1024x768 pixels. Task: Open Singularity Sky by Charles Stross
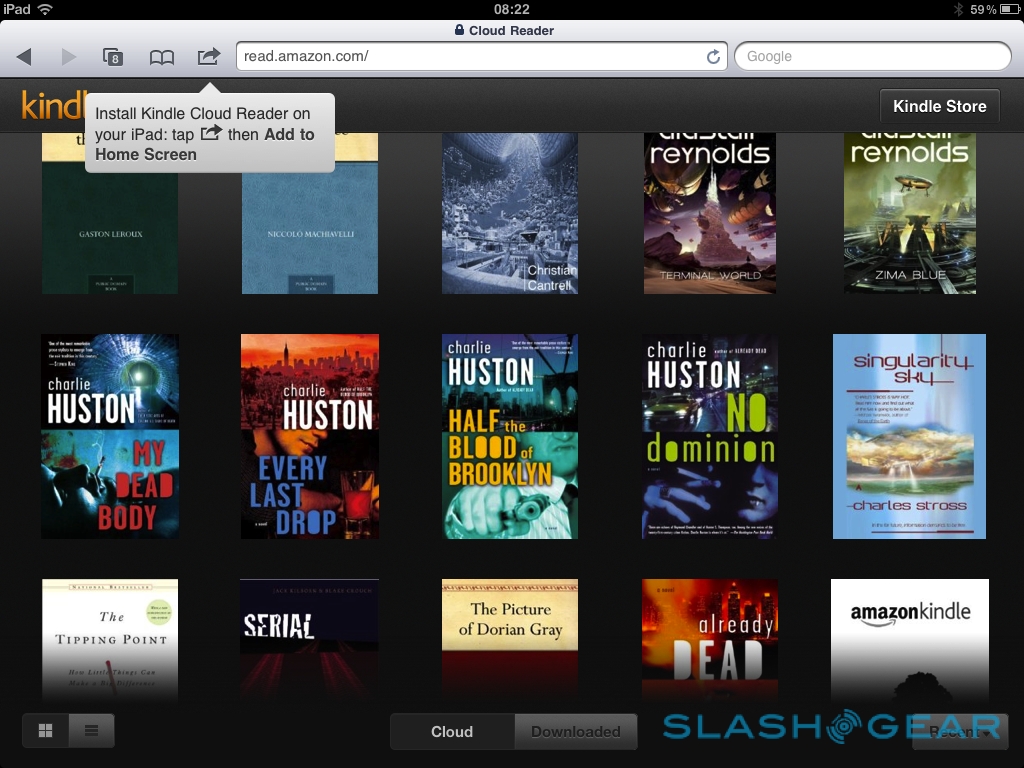(909, 436)
